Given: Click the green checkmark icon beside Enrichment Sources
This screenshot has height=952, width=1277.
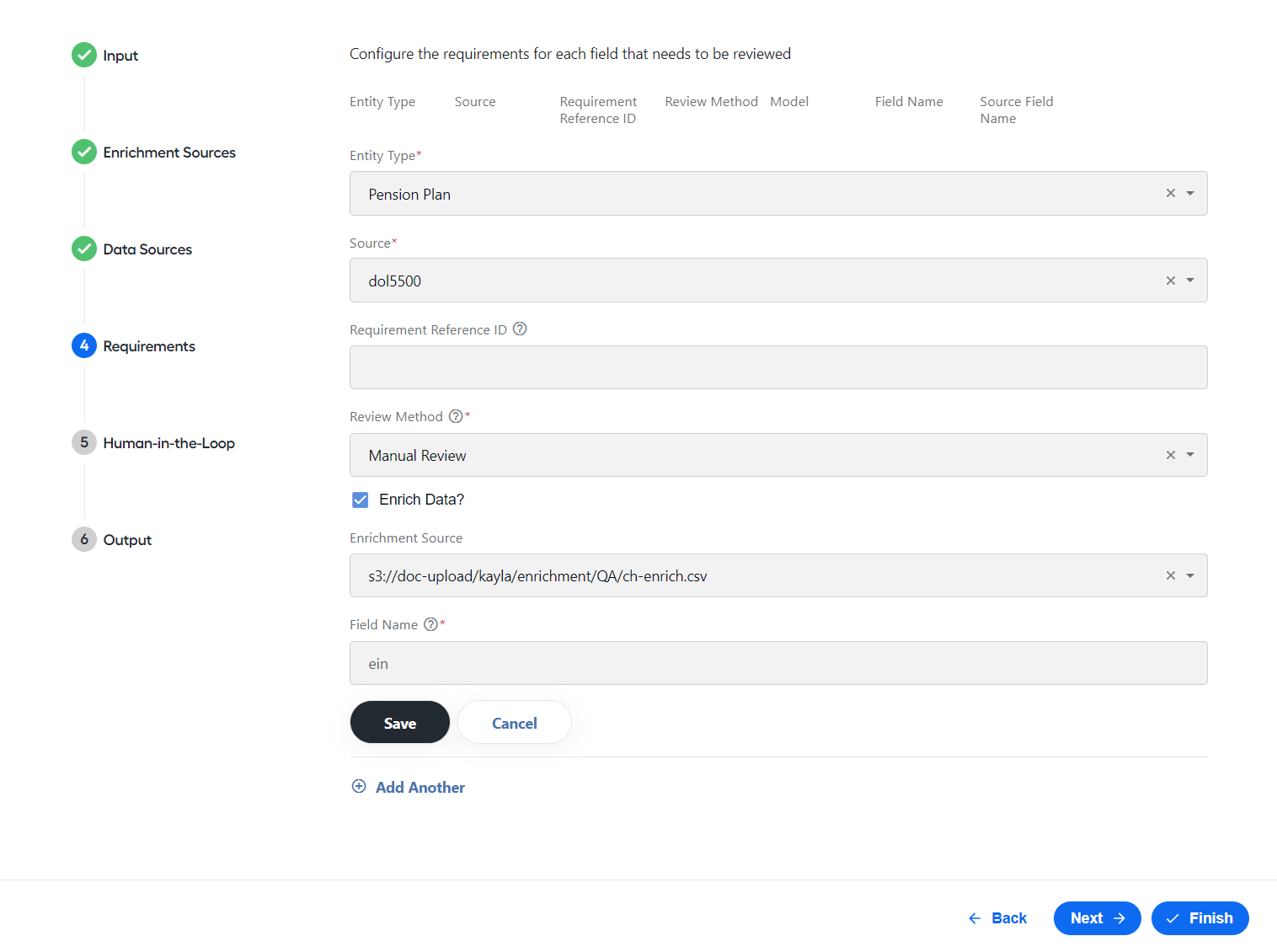Looking at the screenshot, I should tap(84, 152).
